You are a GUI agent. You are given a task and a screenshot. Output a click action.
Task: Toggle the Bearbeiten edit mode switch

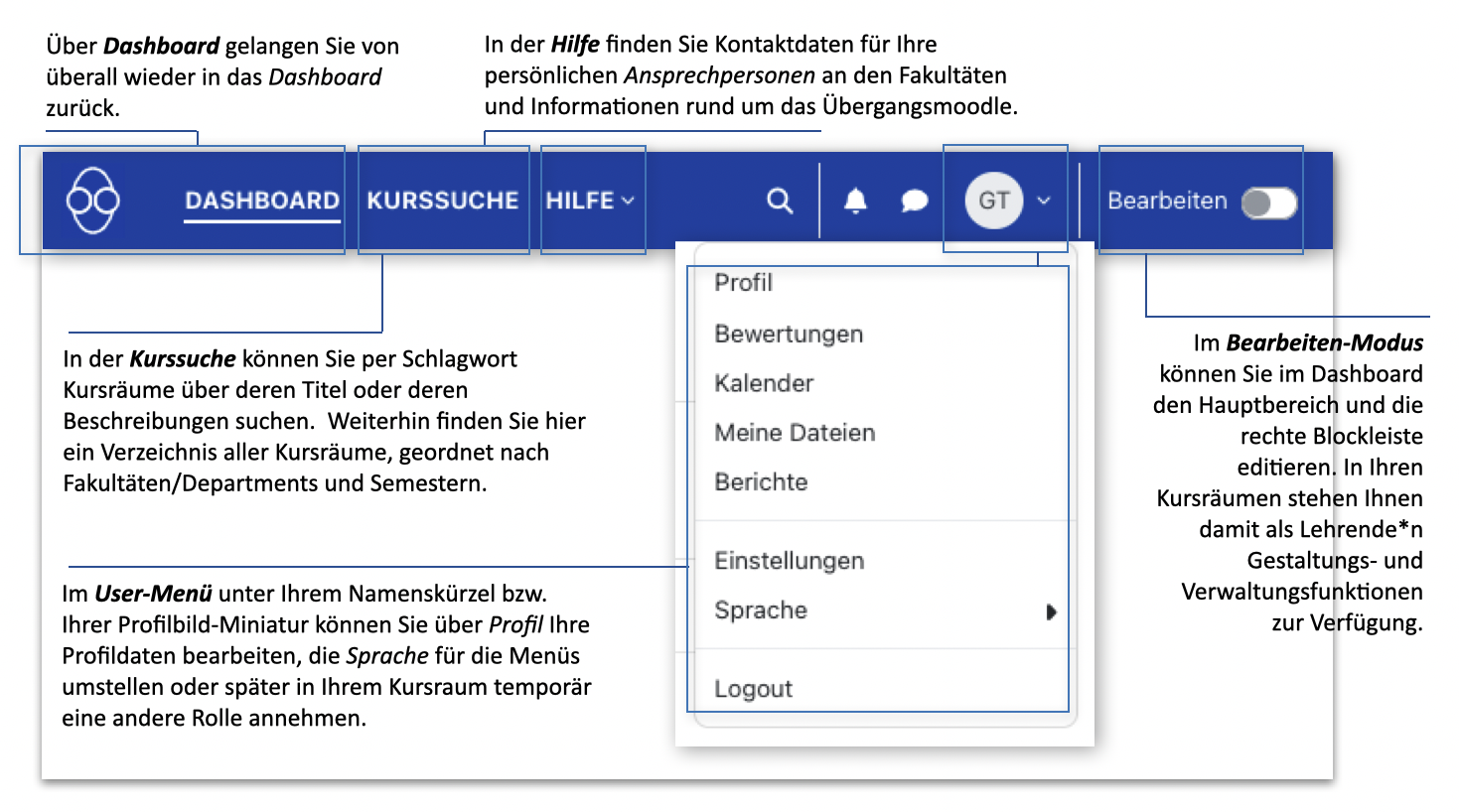pyautogui.click(x=1269, y=203)
